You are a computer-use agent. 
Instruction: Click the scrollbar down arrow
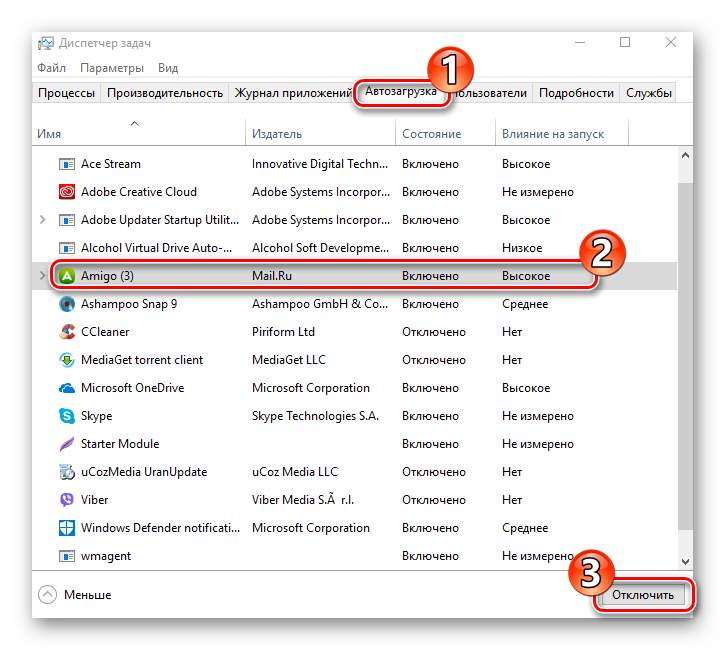[685, 562]
